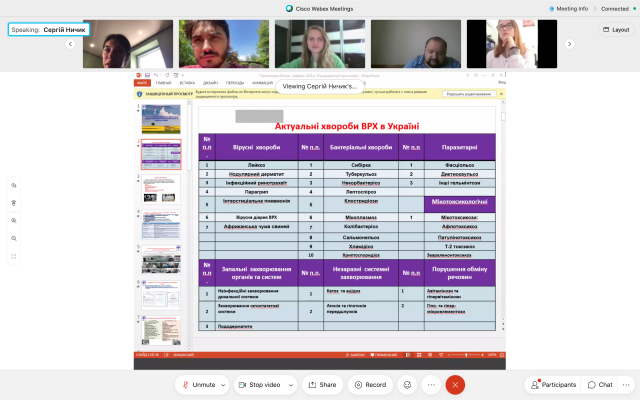The height and width of the screenshot is (400, 640).
Task: Zoom in on shared content
Action: point(13,220)
